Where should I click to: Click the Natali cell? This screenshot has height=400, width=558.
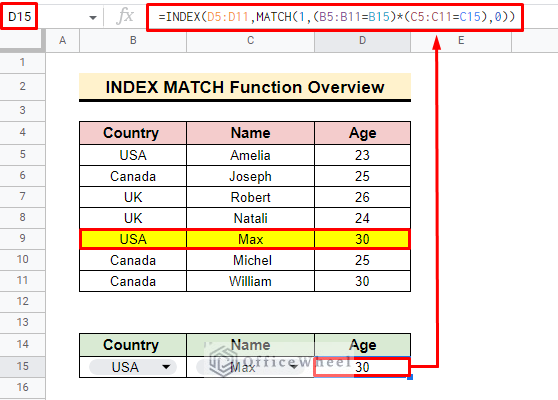(x=251, y=218)
